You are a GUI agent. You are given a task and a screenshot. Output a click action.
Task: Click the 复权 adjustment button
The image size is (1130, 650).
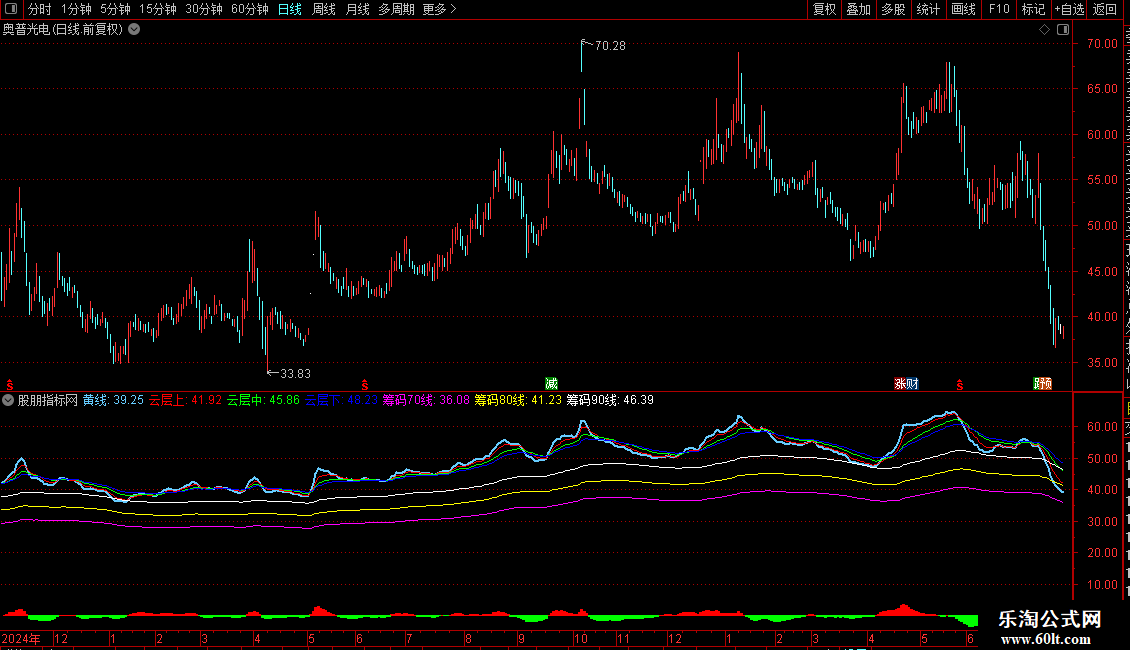(824, 9)
